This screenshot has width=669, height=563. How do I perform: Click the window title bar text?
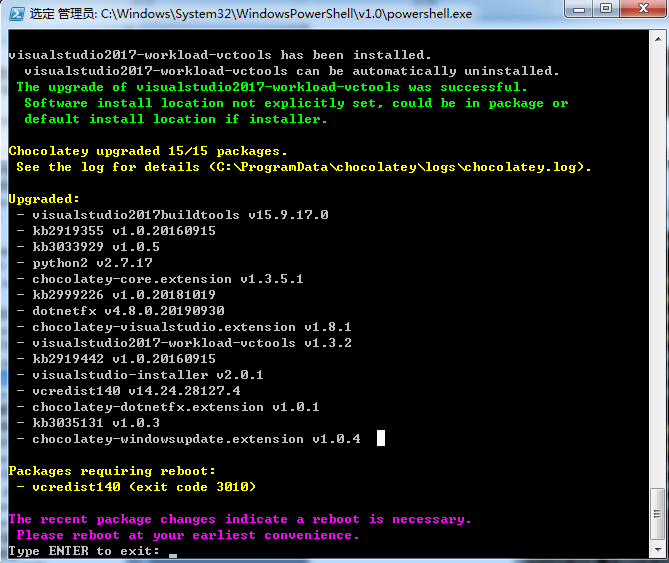250,14
